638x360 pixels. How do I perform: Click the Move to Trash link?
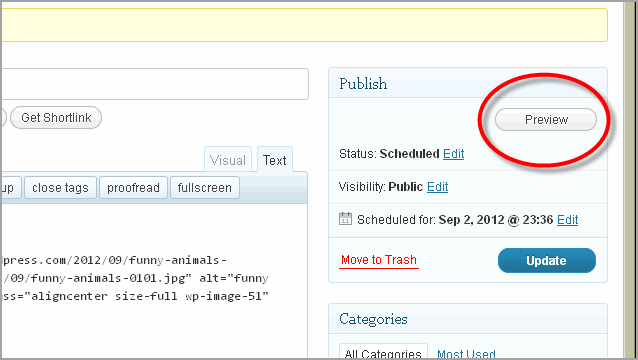click(x=379, y=260)
